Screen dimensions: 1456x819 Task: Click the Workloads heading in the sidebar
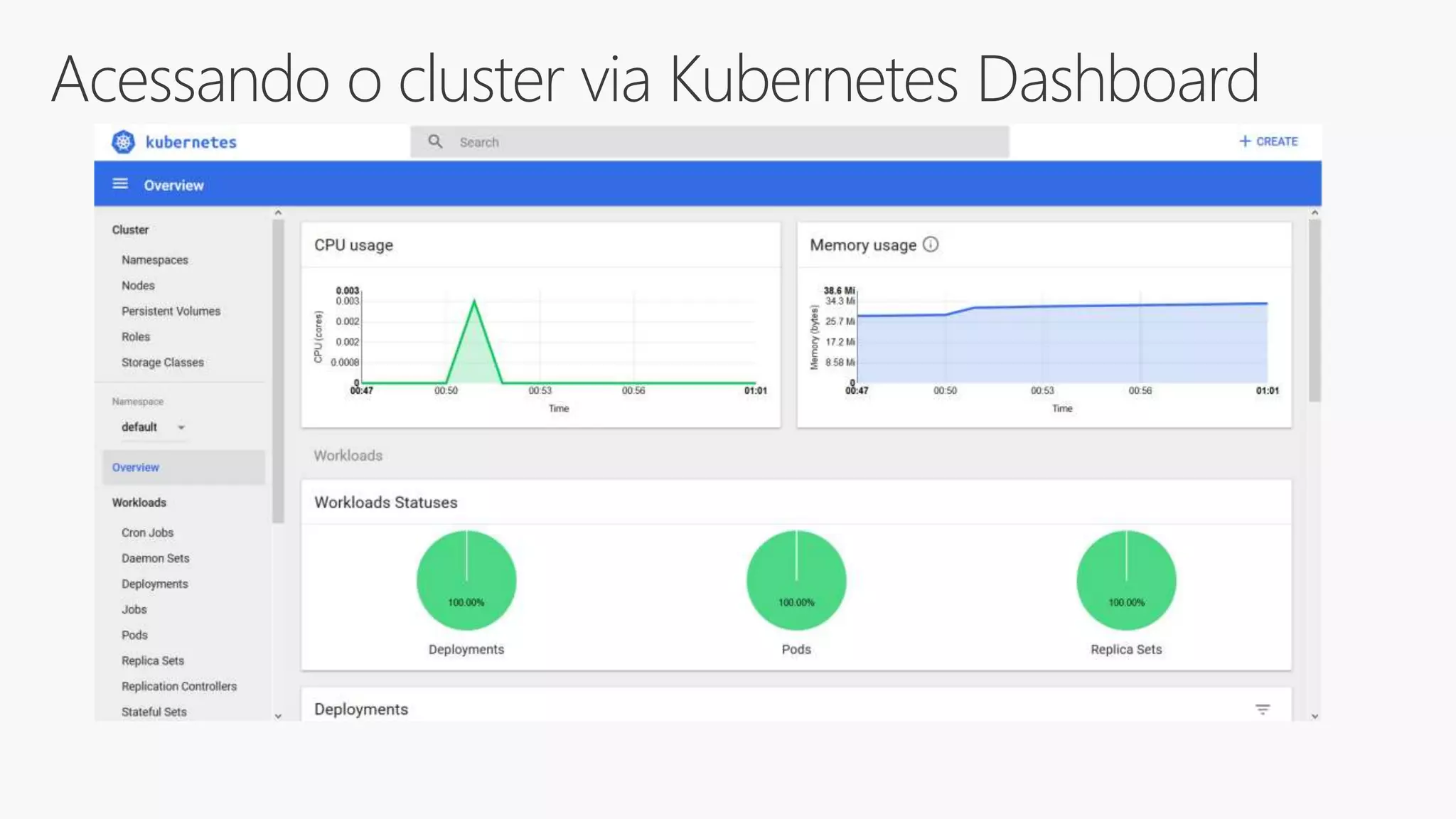[139, 503]
